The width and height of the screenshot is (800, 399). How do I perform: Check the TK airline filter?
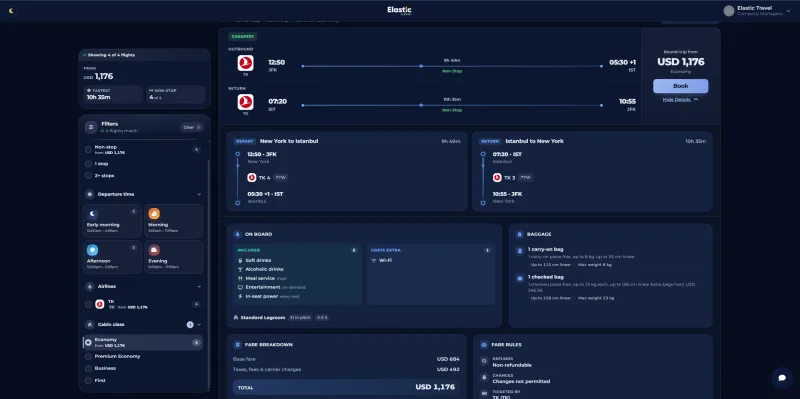click(88, 304)
